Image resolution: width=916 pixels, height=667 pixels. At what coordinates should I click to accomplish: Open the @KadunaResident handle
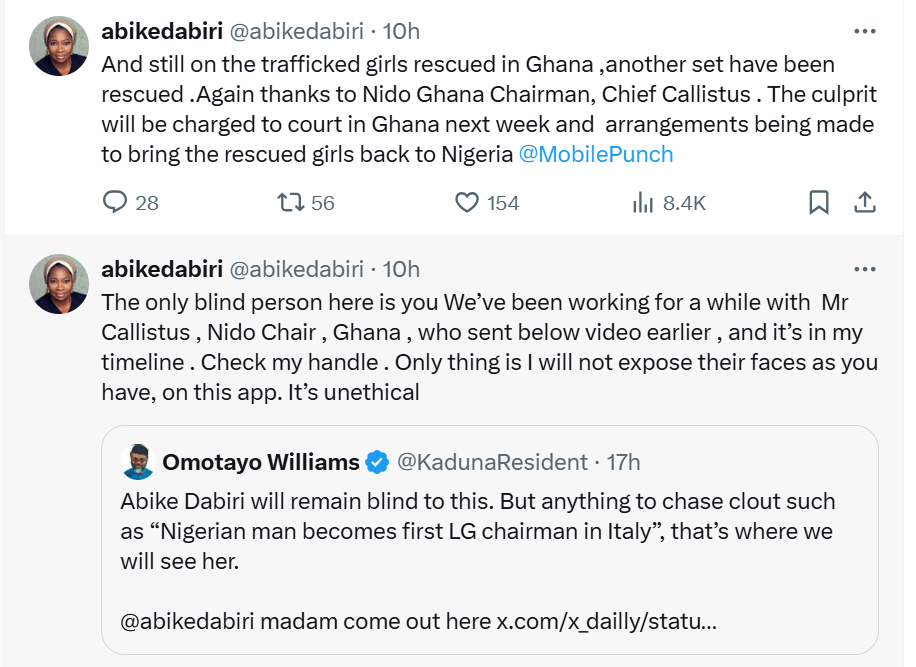[x=492, y=462]
